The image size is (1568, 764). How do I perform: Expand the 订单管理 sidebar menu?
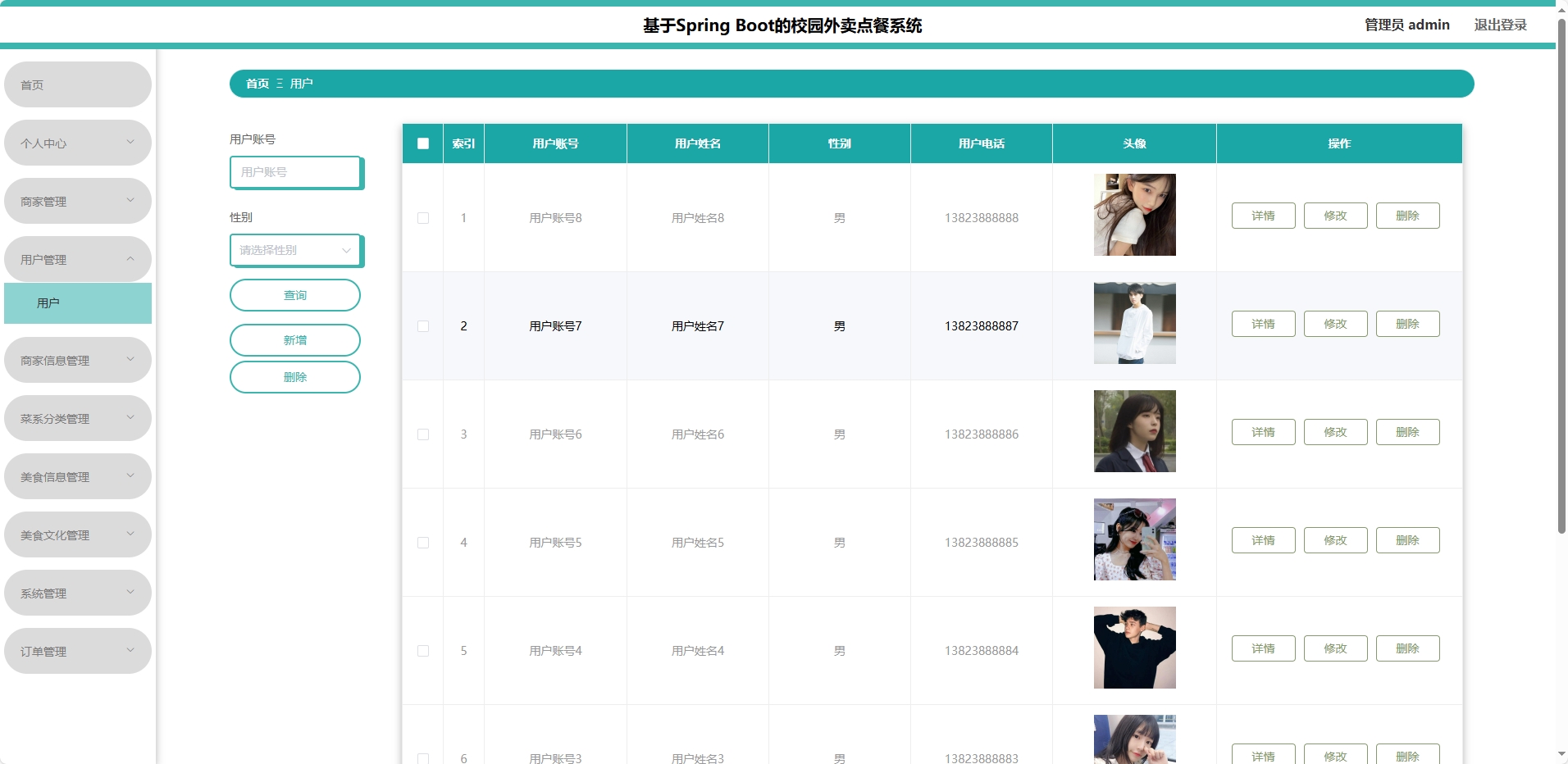point(78,651)
